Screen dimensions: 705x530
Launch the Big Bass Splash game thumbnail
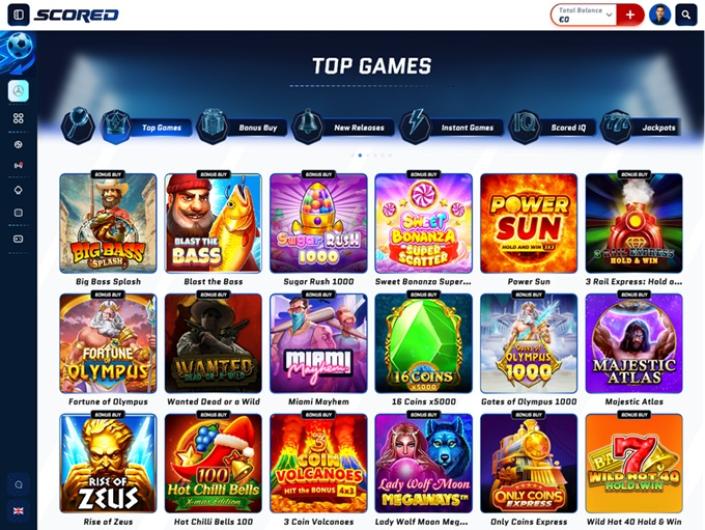[108, 223]
